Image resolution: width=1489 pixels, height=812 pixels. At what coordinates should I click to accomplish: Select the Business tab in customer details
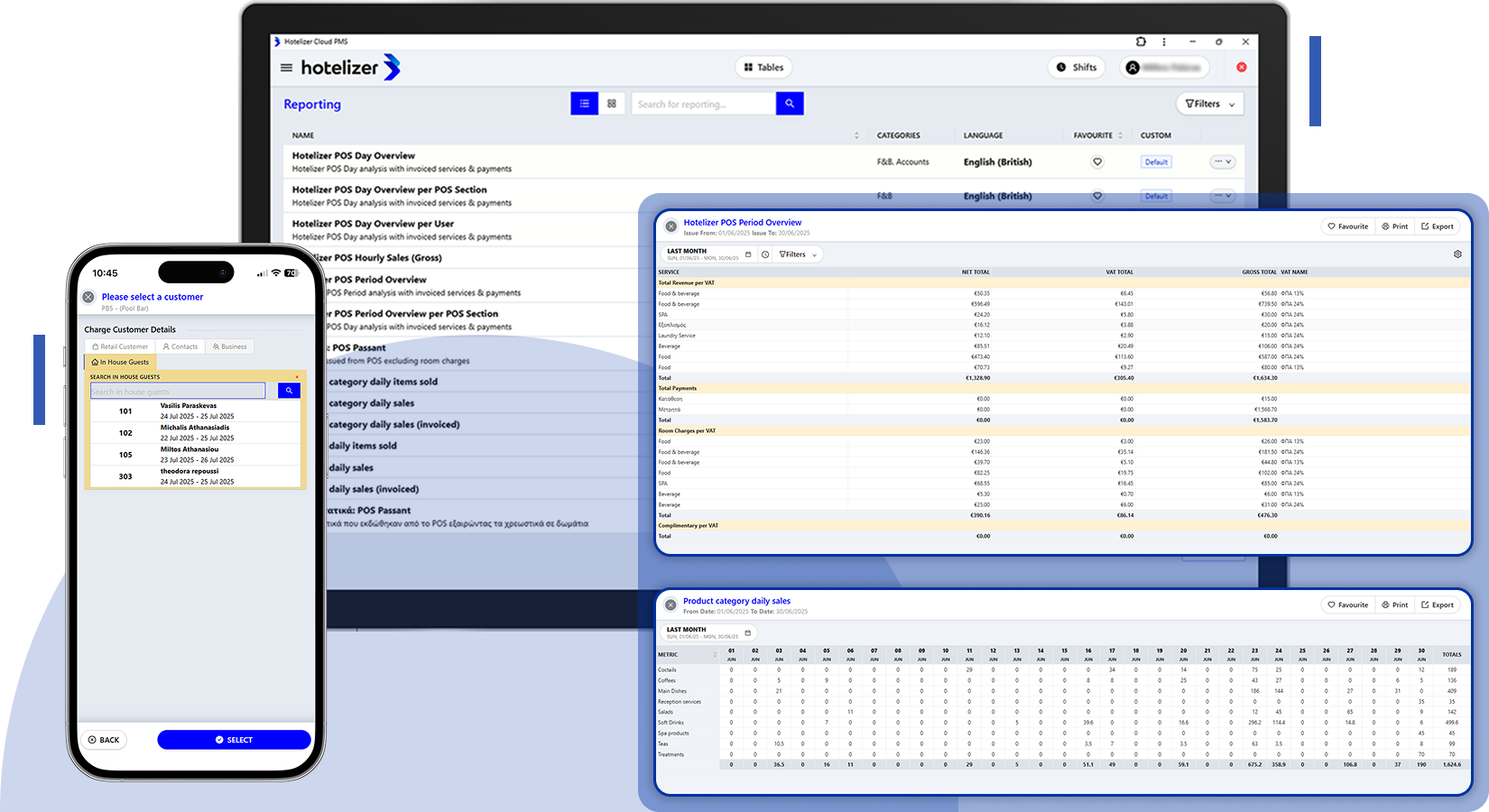pos(230,346)
